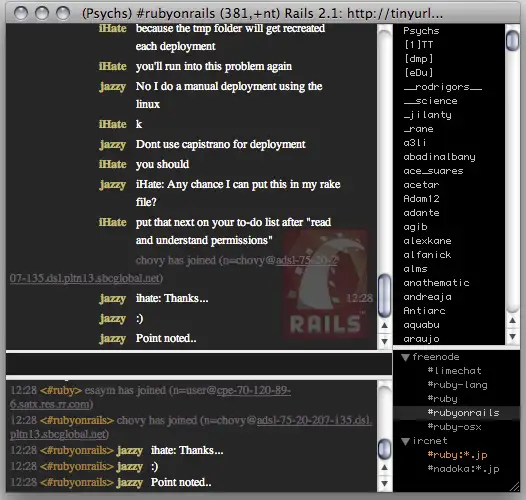
Task: Click the window title bar text
Action: (x=262, y=14)
